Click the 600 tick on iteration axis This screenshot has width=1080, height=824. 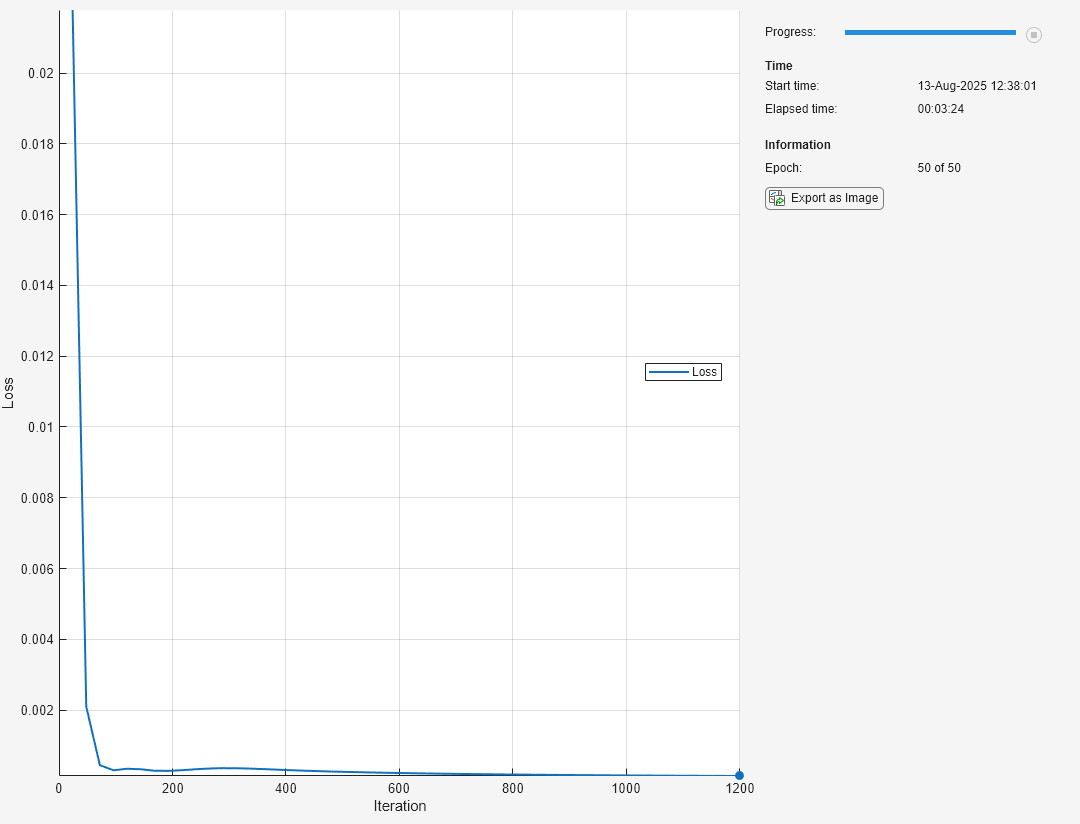point(399,788)
